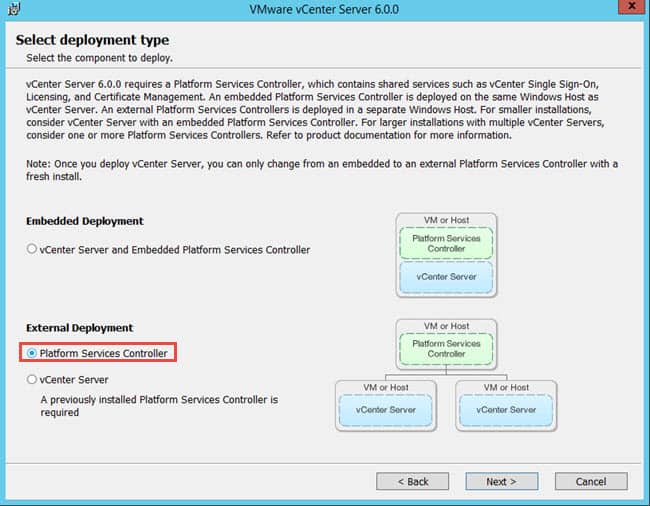The width and height of the screenshot is (650, 506).
Task: Close the vCenter Server installer window
Action: point(632,7)
